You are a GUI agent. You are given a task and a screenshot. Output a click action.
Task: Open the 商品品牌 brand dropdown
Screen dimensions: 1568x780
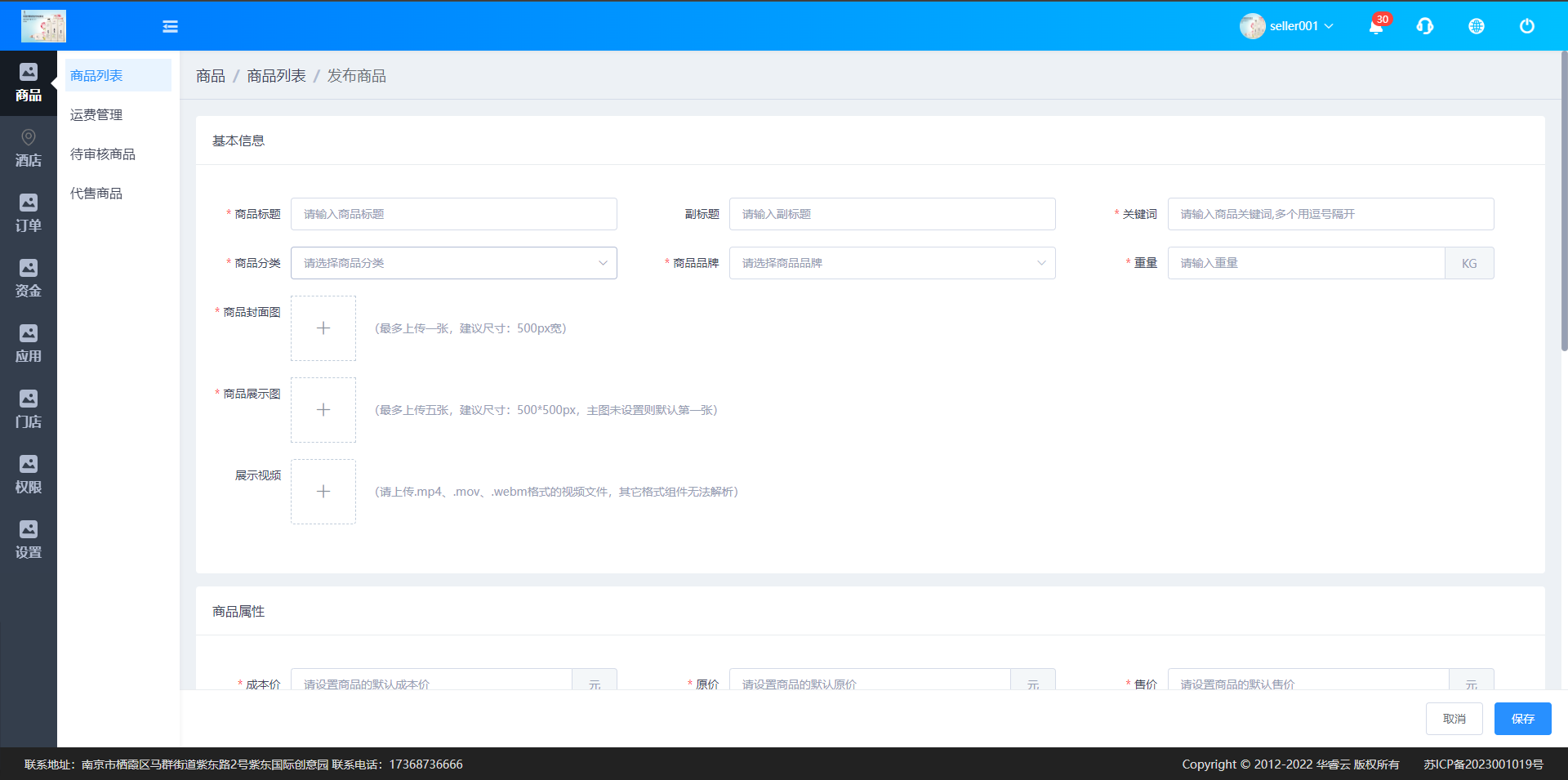click(892, 263)
